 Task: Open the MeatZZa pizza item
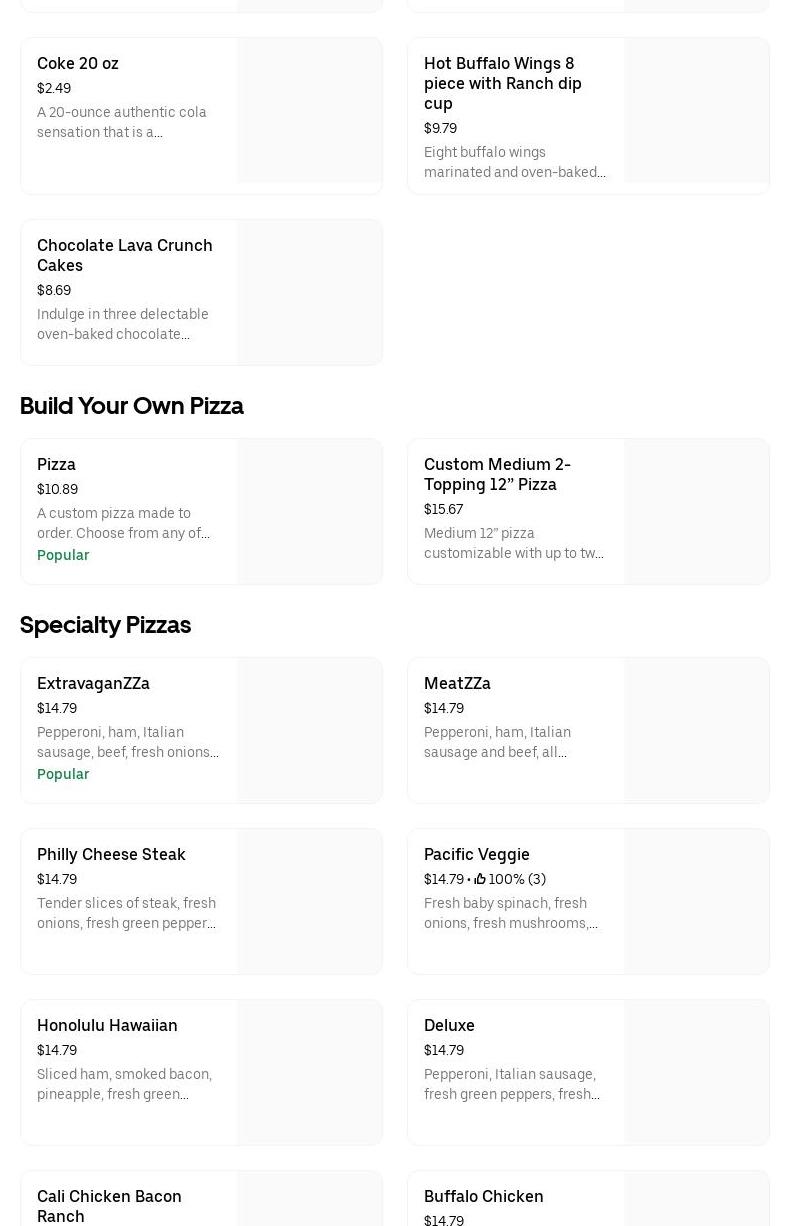click(457, 683)
